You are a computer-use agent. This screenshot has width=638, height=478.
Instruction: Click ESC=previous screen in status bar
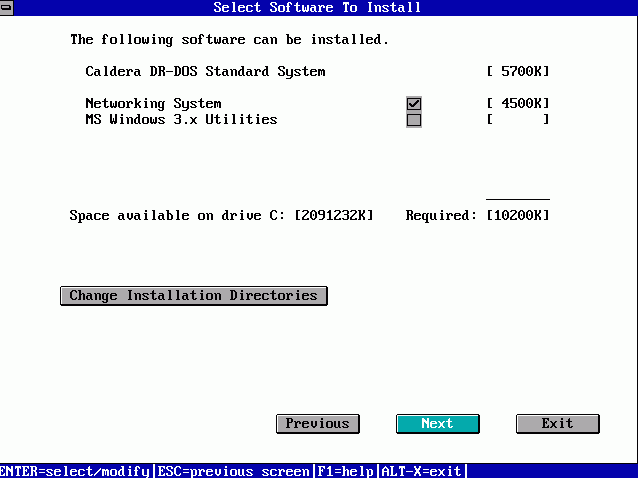point(234,471)
